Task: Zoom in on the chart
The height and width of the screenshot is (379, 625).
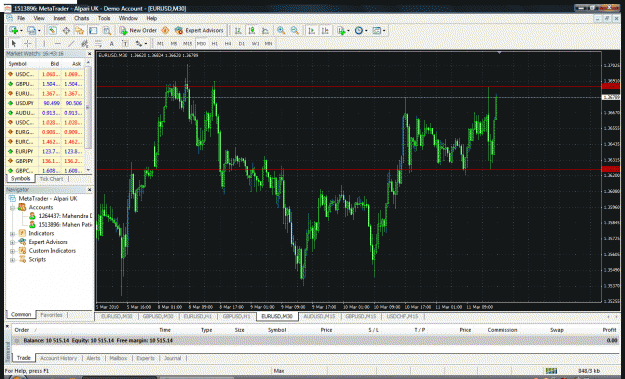Action: pyautogui.click(x=281, y=30)
